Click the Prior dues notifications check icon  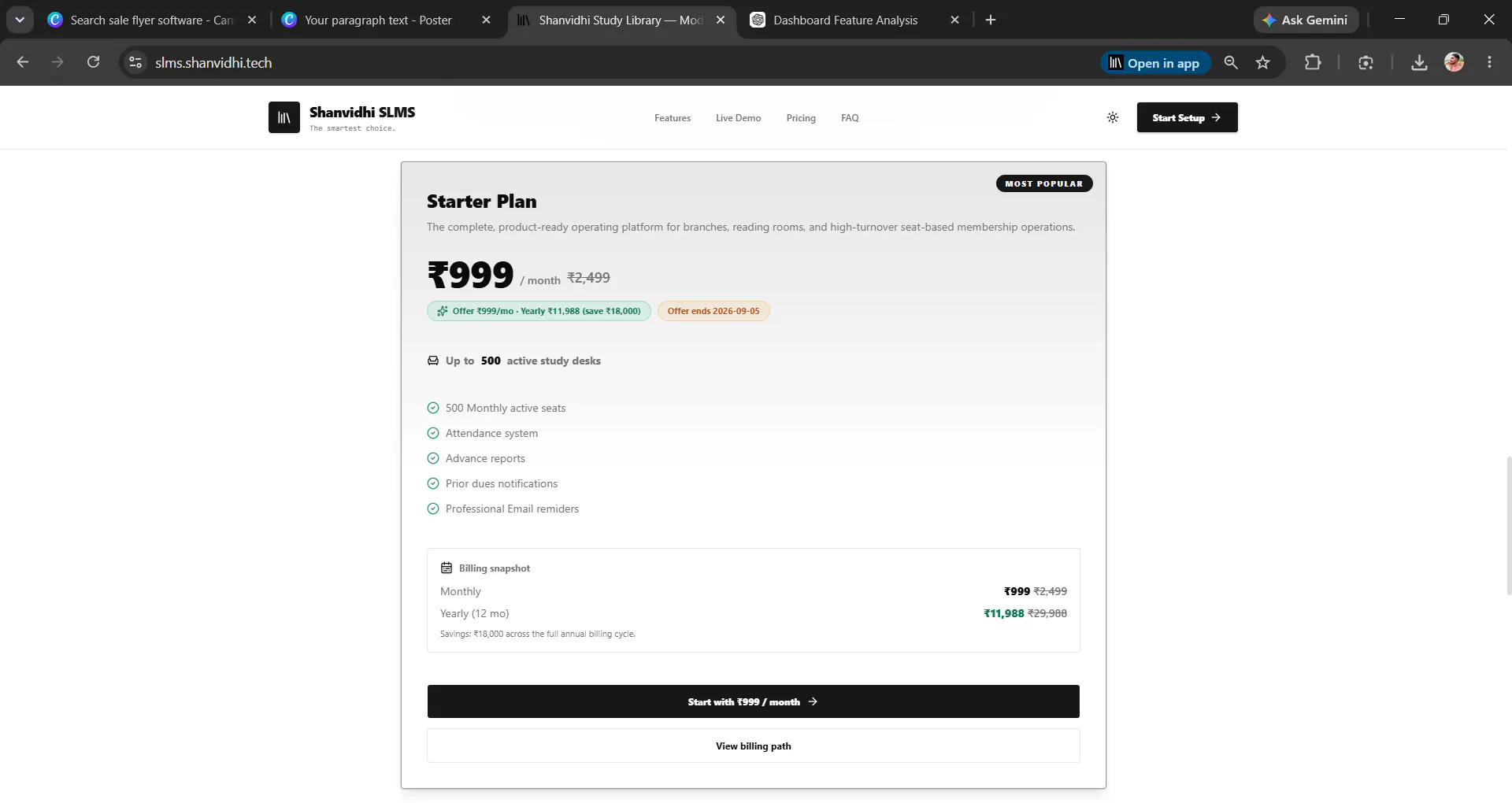433,483
